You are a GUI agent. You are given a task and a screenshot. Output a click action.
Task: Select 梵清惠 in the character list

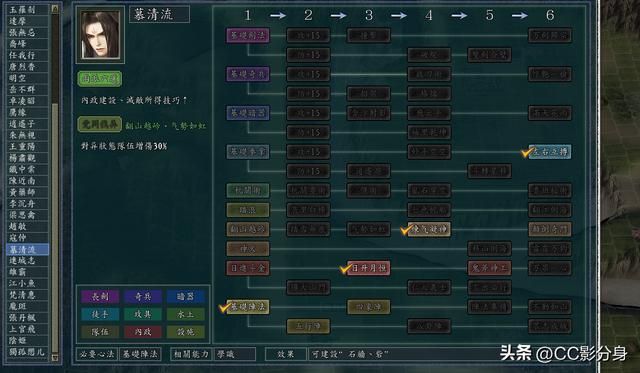[x=27, y=295]
